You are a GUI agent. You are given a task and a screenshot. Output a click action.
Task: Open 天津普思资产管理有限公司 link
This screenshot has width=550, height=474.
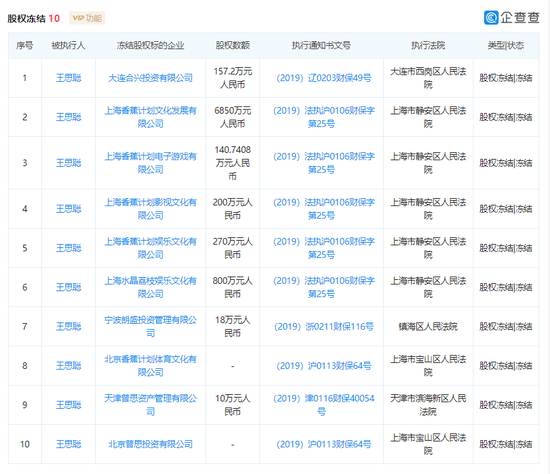(150, 405)
